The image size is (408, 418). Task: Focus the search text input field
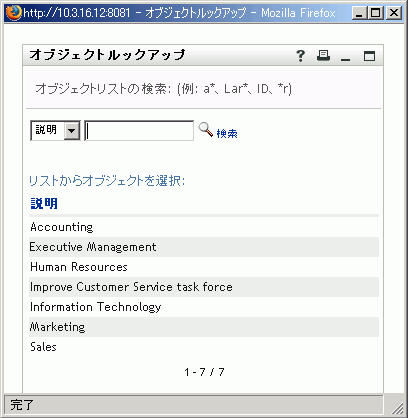[139, 131]
